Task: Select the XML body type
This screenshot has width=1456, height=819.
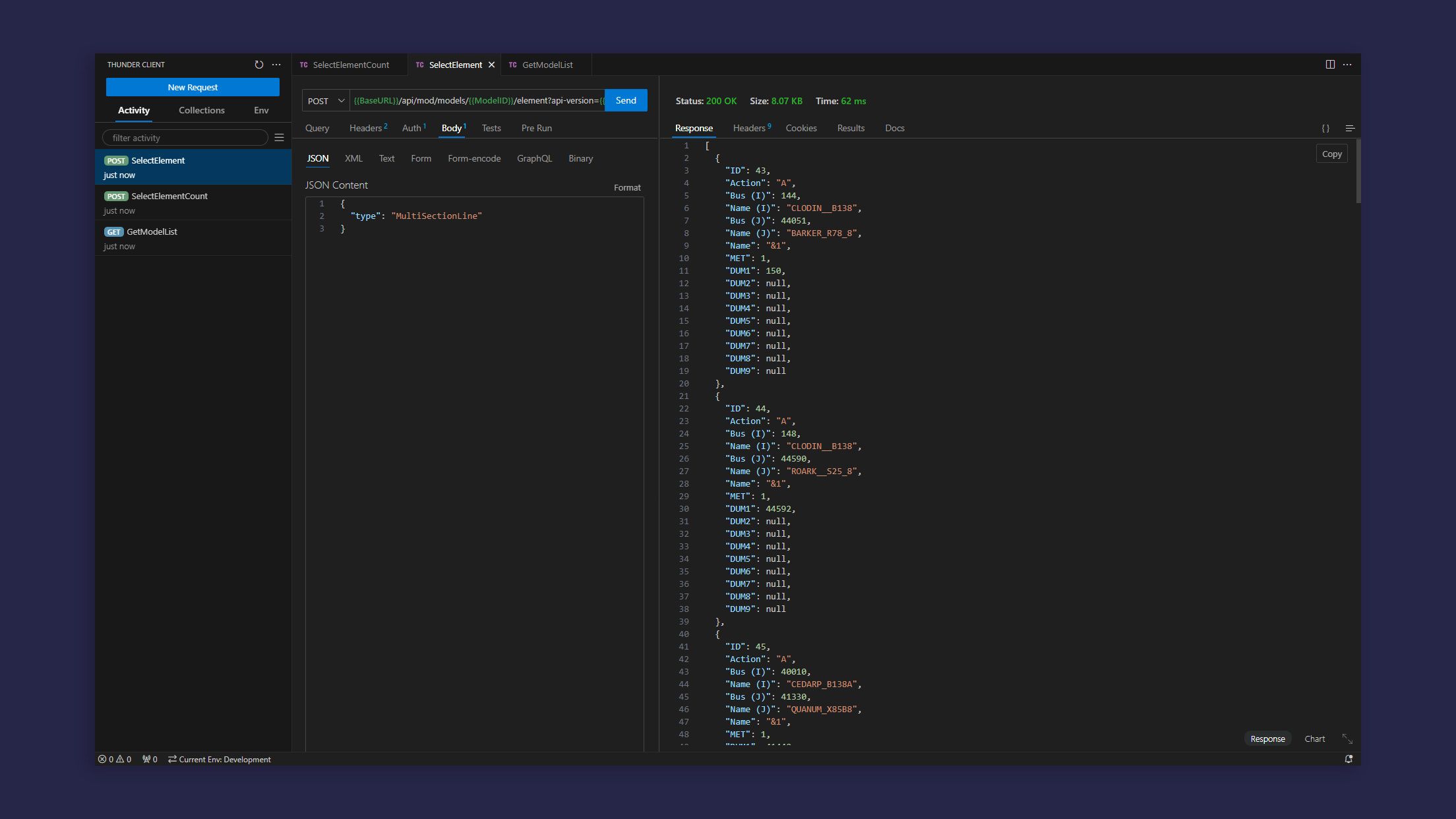Action: coord(353,158)
